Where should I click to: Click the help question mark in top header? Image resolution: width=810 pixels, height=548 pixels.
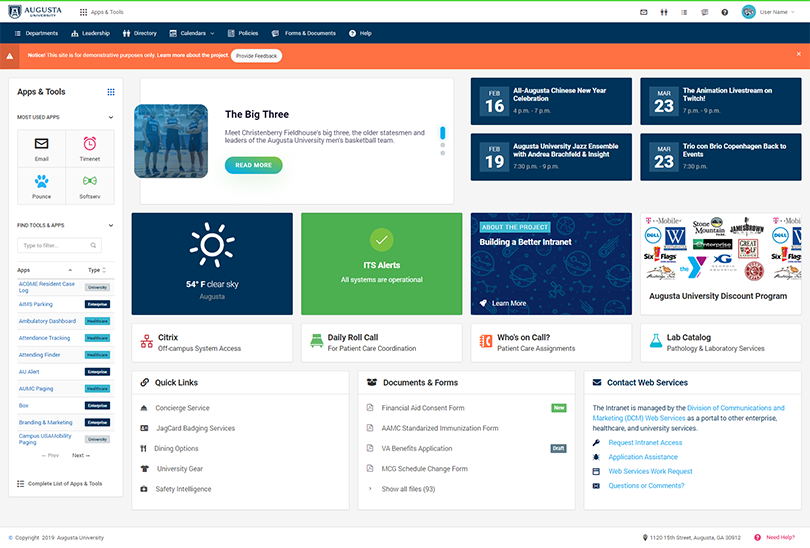coord(725,12)
